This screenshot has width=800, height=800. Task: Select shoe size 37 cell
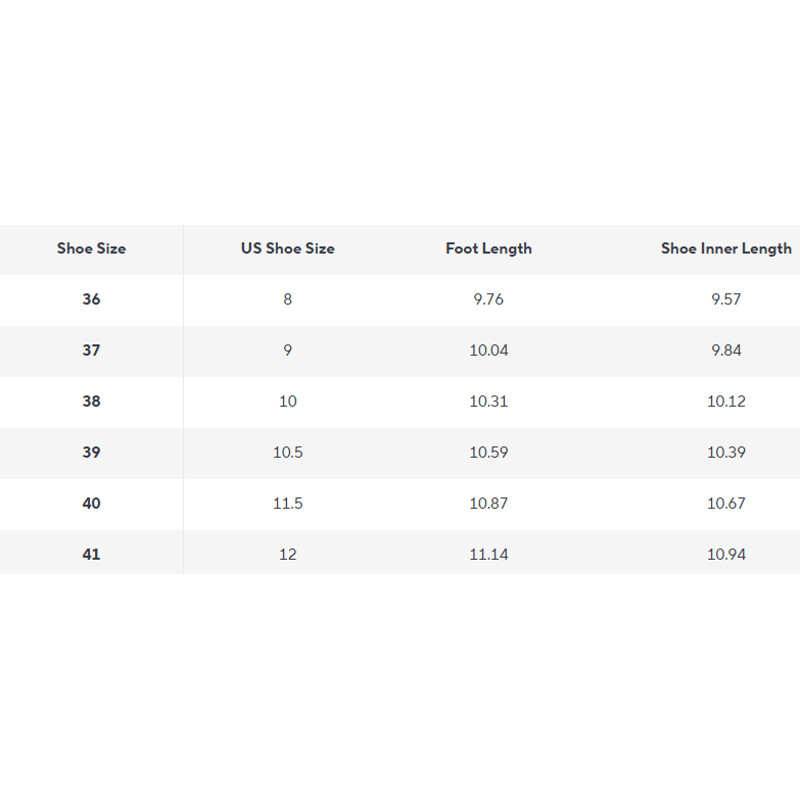[91, 350]
